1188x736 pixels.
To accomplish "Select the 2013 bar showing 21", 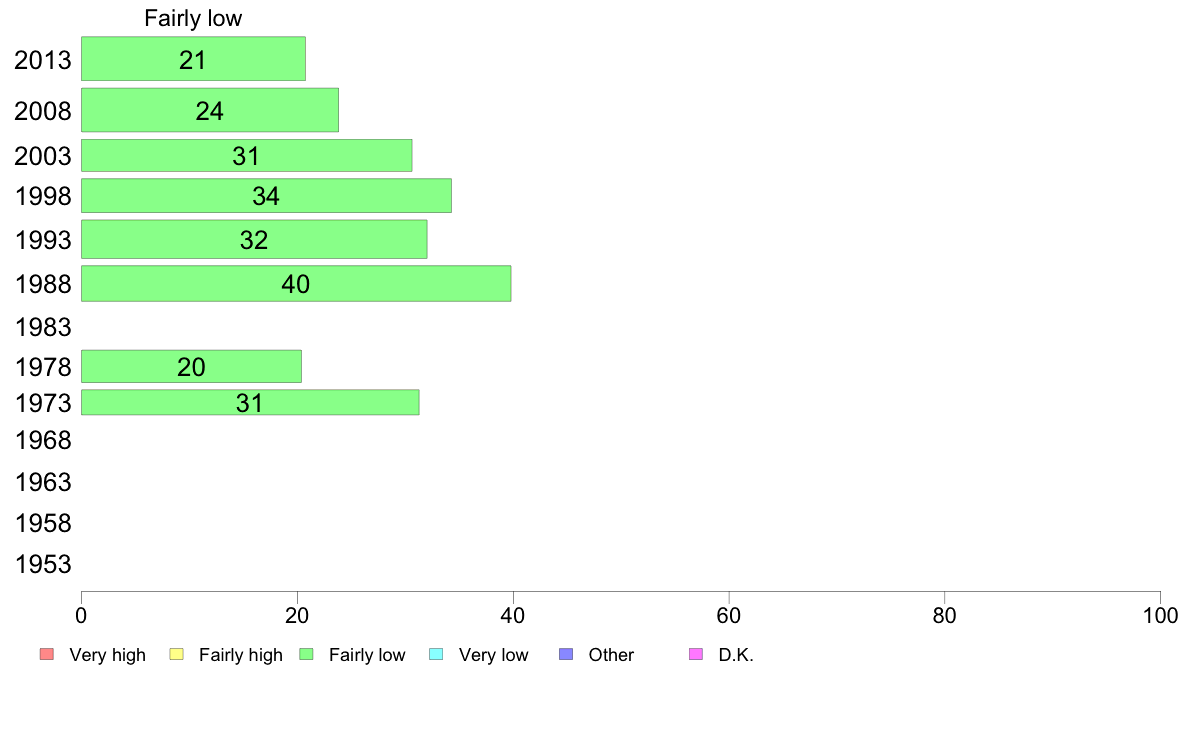I will (193, 58).
